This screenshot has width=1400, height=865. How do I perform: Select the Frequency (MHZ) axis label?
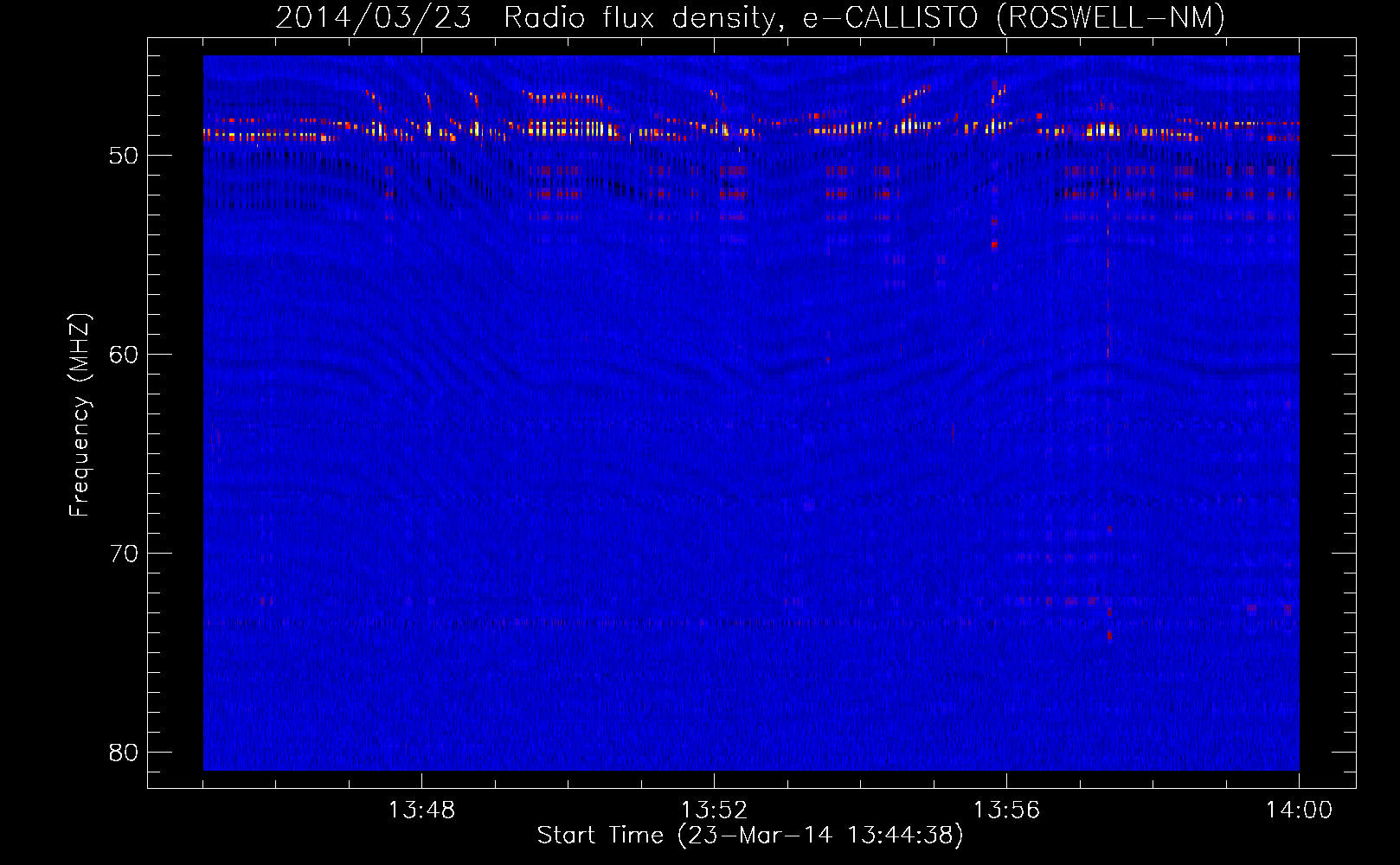79,415
